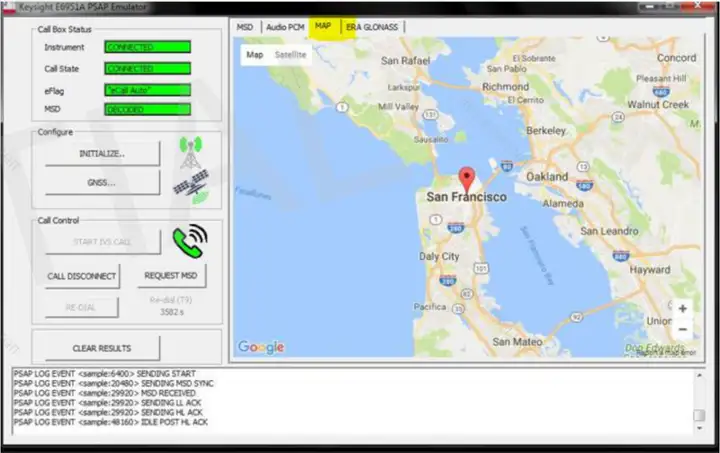Open the MSD tab

(245, 27)
